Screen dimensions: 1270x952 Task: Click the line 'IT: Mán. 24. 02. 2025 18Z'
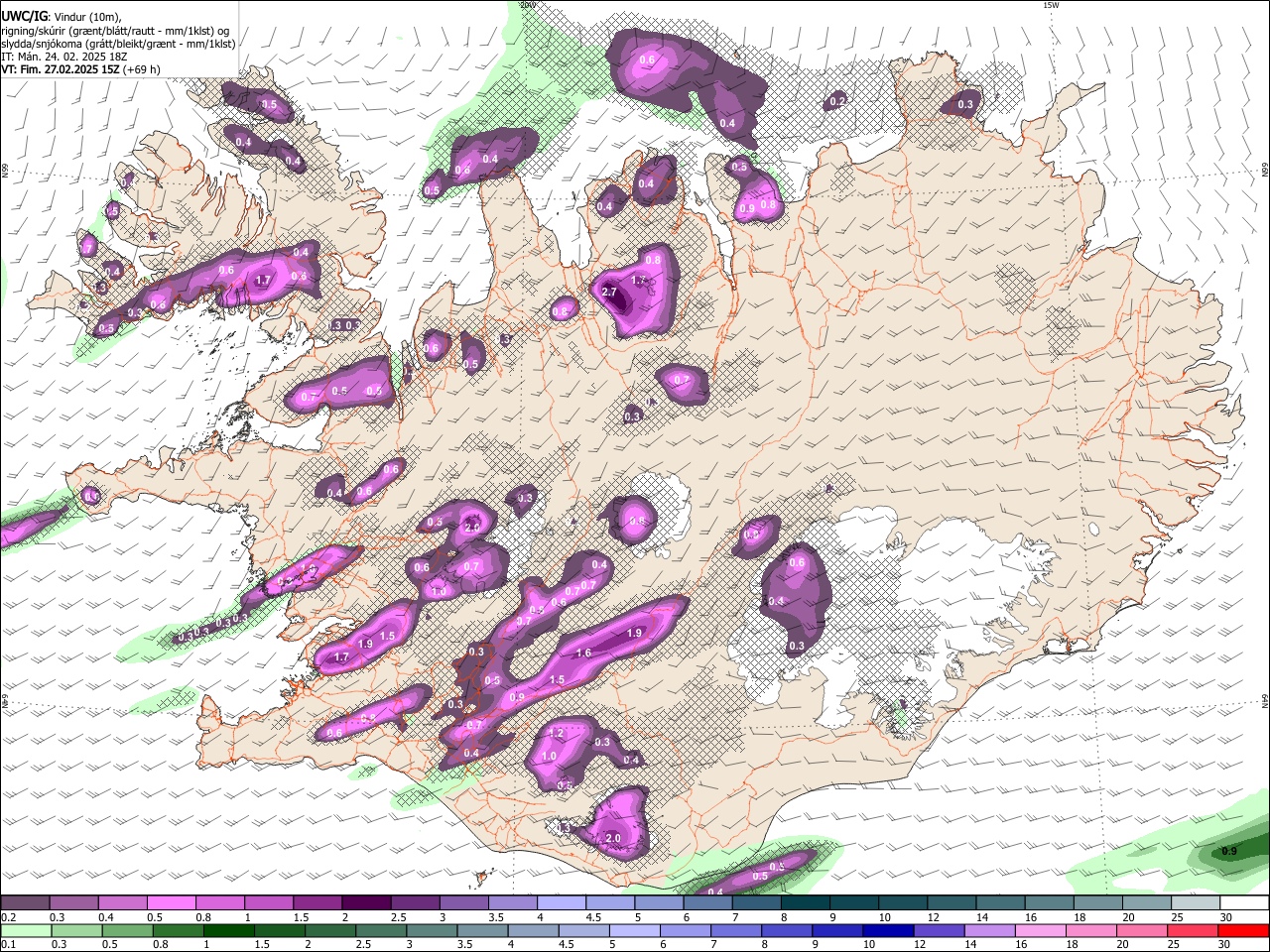pyautogui.click(x=64, y=57)
